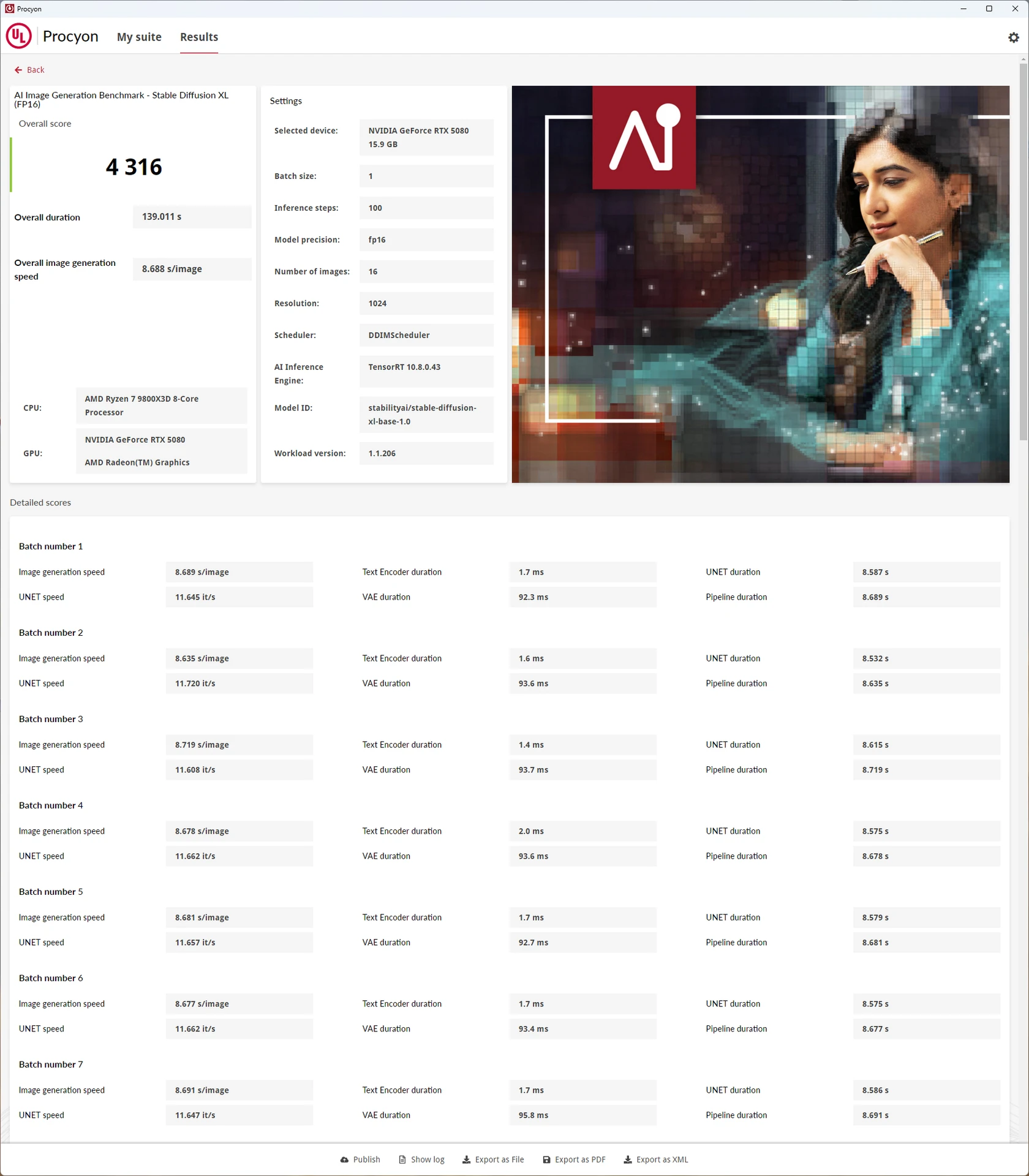The height and width of the screenshot is (1176, 1029).
Task: Click the Inference steps value 100
Action: pyautogui.click(x=426, y=208)
